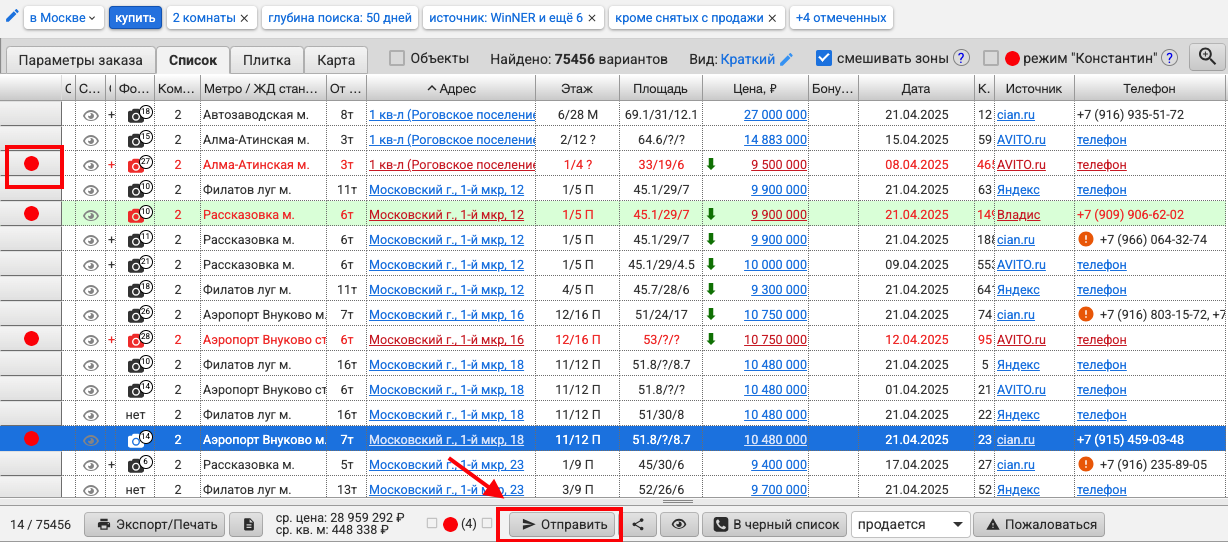This screenshot has height=542, width=1228.
Task: Open photos camera icon in Автозаводская row
Action: point(139,114)
